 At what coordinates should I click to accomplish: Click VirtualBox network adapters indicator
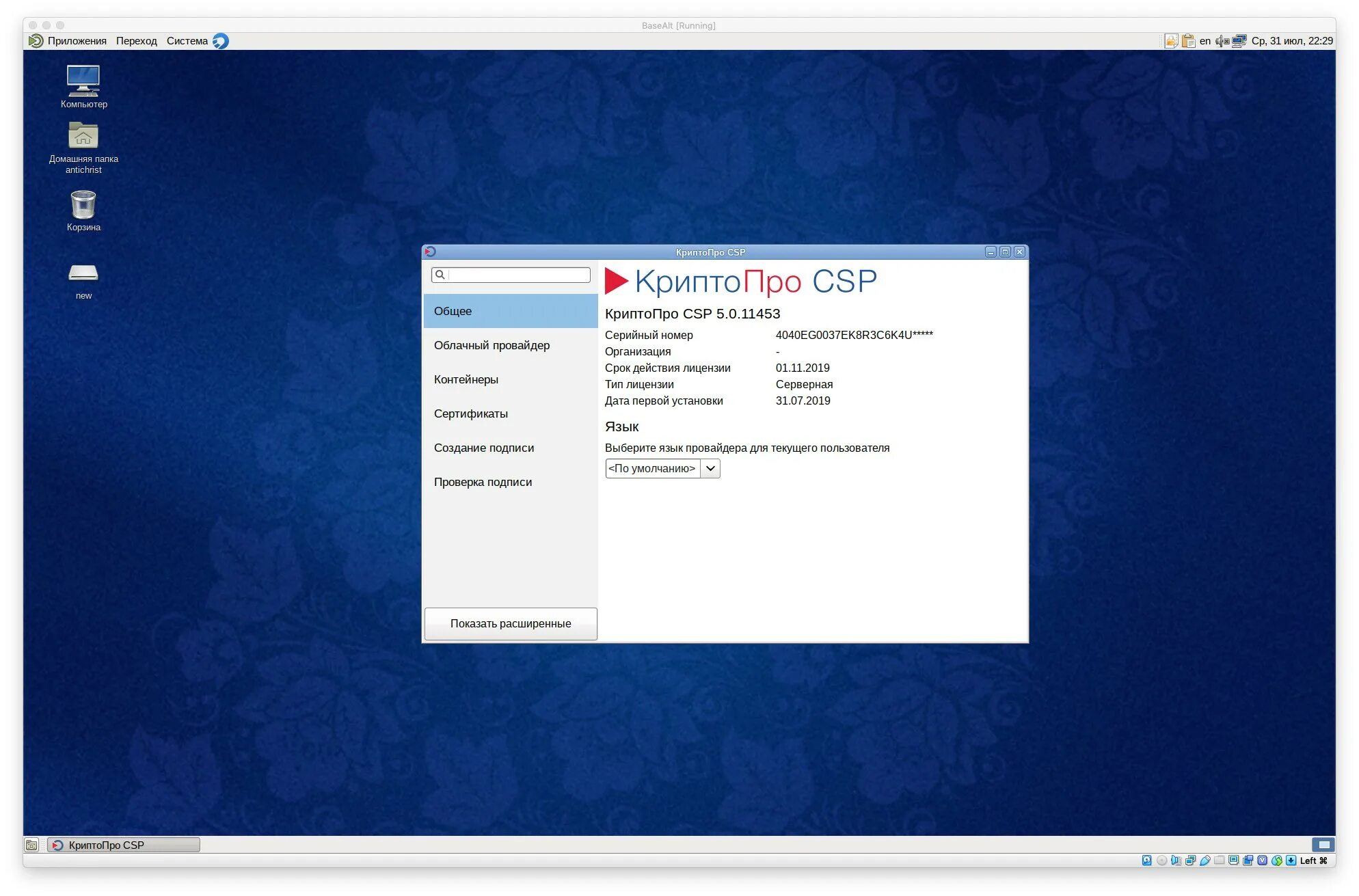(1190, 860)
